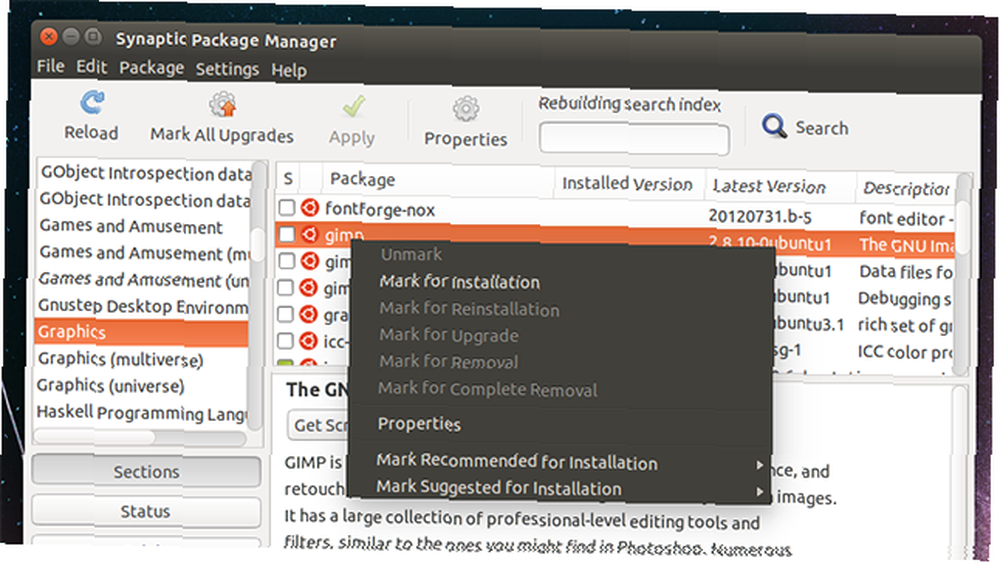Tick the checkbox for the gimp package

(x=287, y=235)
